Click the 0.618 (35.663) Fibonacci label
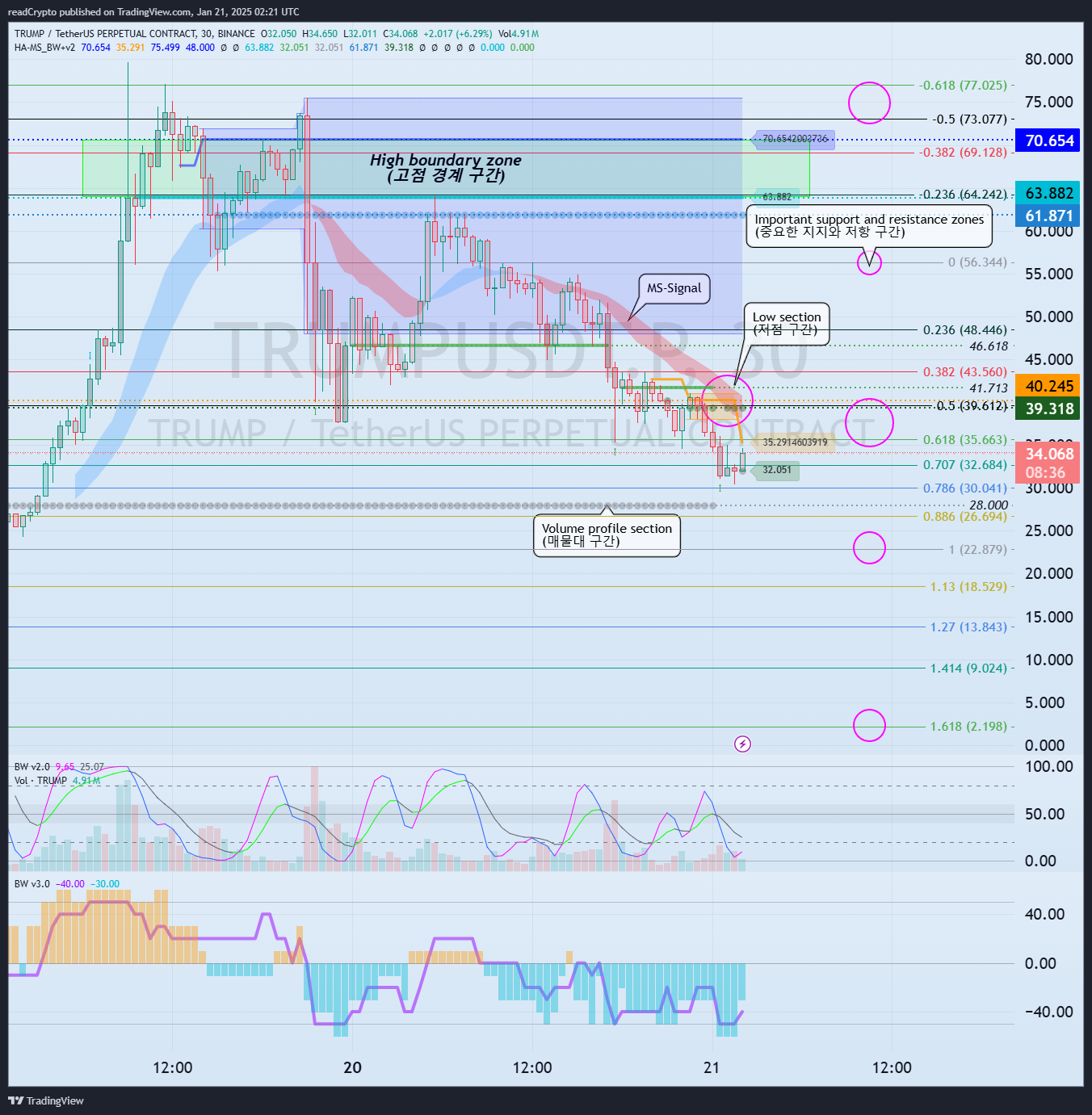 pyautogui.click(x=965, y=439)
